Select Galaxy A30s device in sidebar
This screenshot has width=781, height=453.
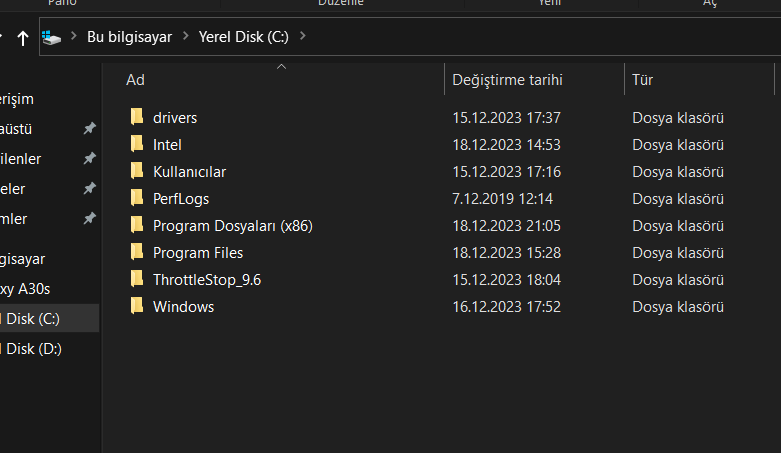(26, 289)
